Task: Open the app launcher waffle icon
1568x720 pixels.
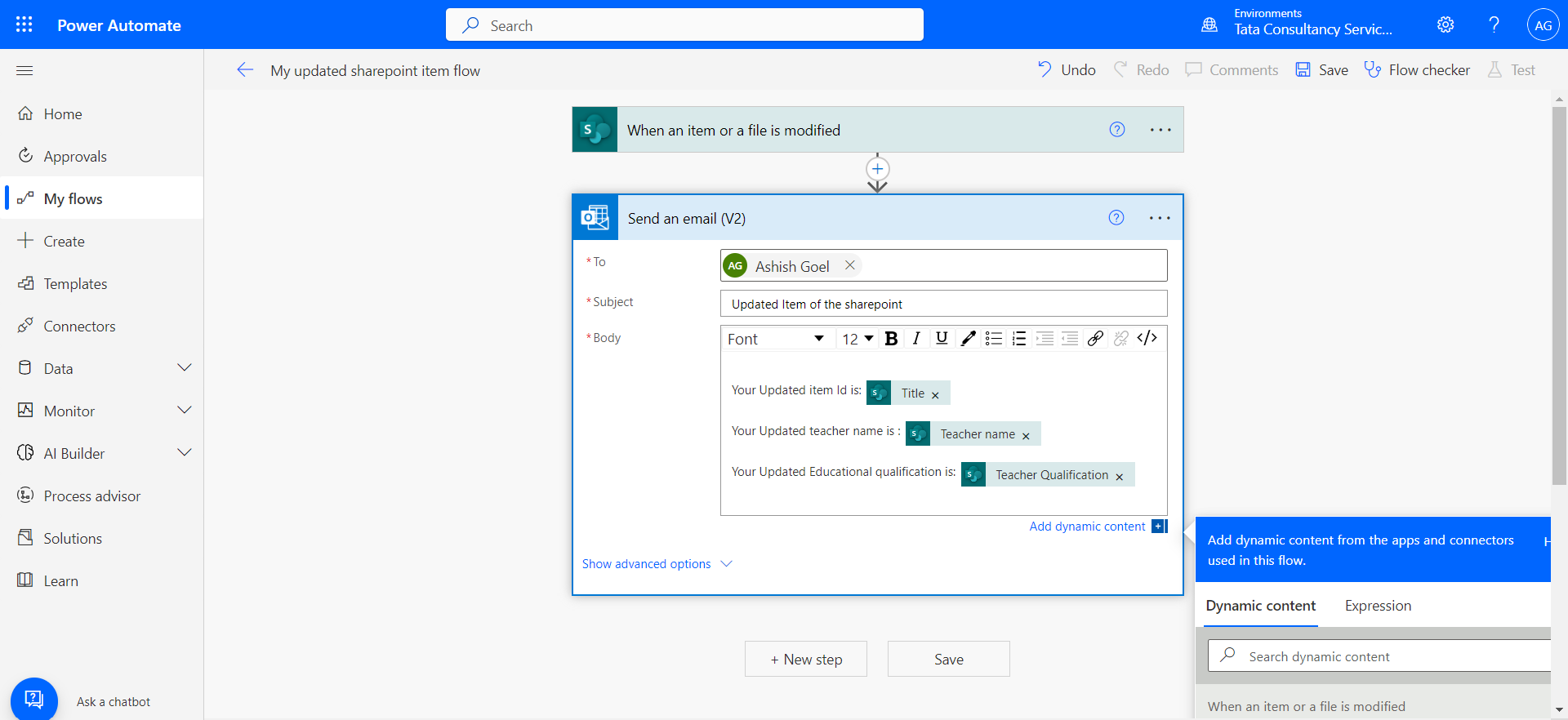Action: (x=24, y=24)
